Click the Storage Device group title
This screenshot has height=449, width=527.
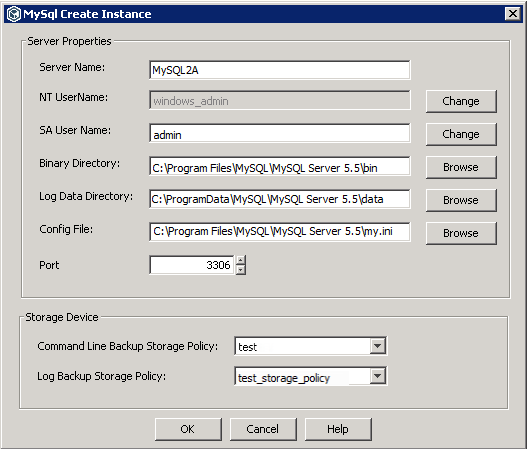(62, 317)
